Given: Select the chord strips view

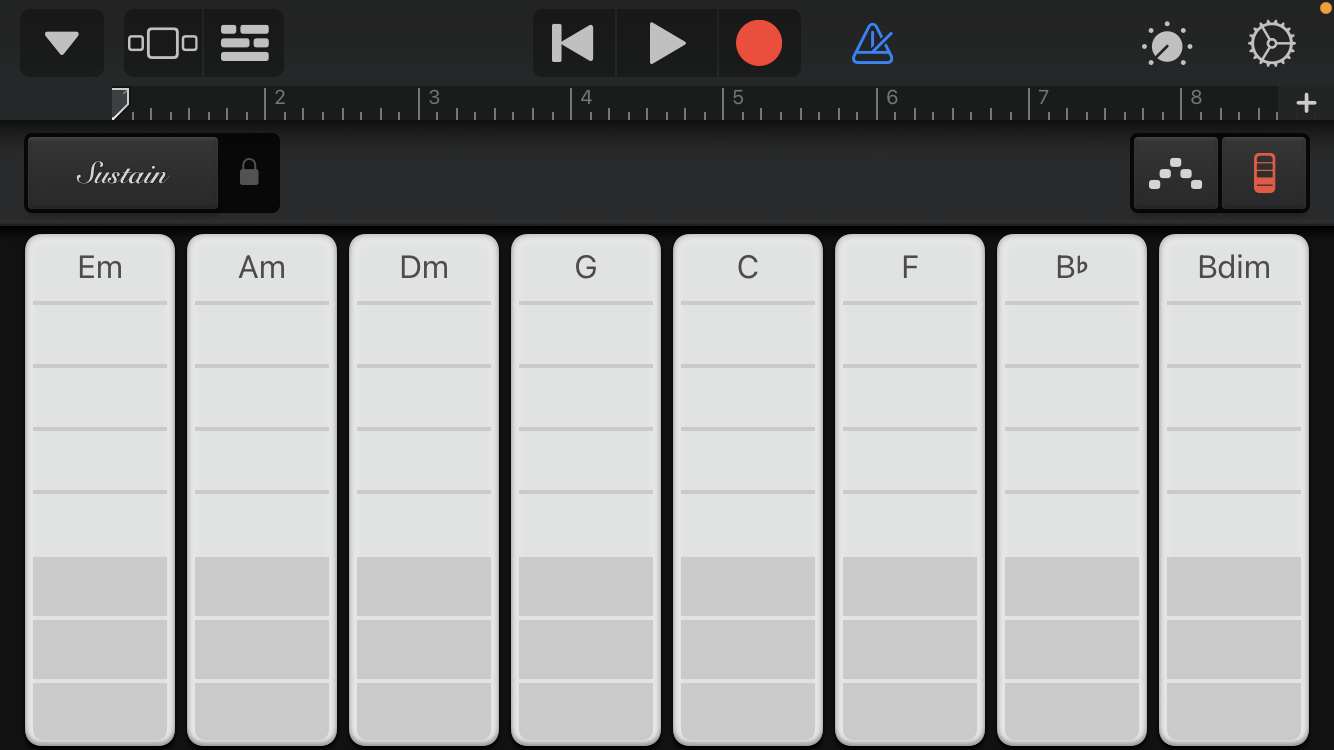Looking at the screenshot, I should point(1264,174).
